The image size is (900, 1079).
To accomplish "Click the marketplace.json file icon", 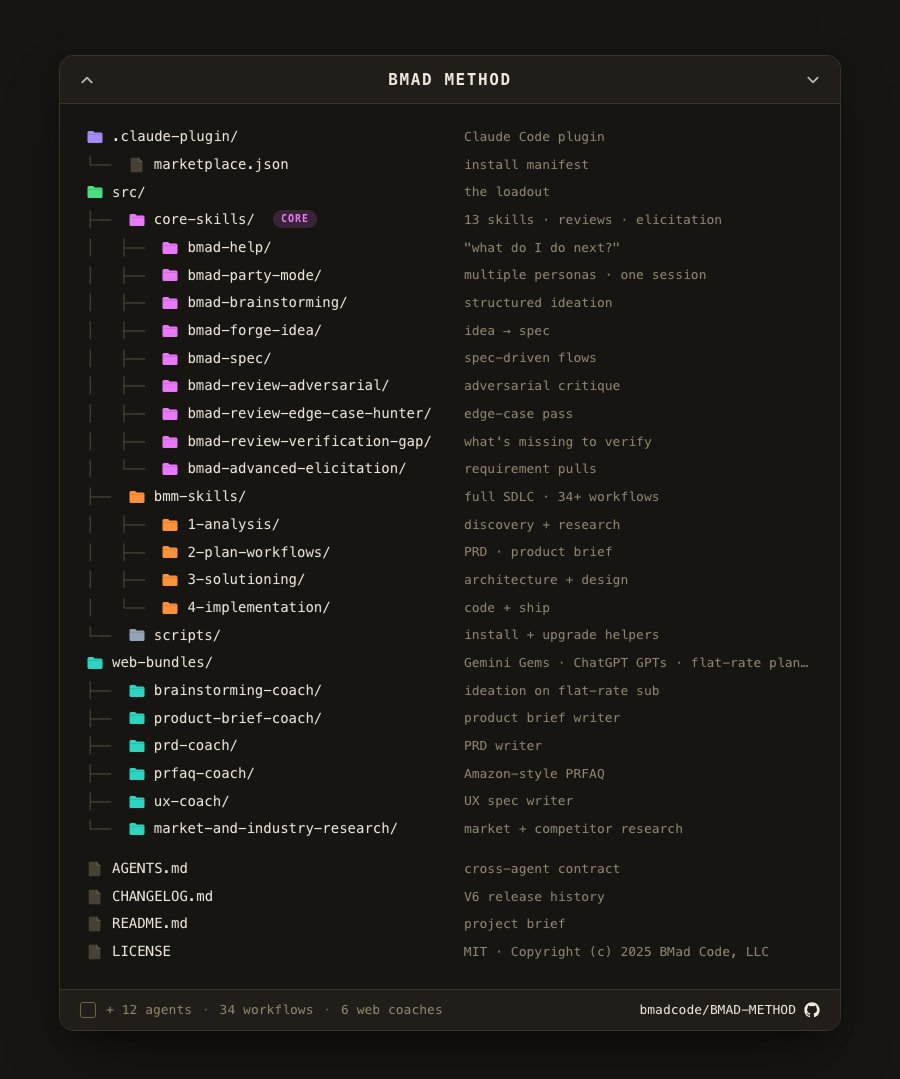I will 136,164.
